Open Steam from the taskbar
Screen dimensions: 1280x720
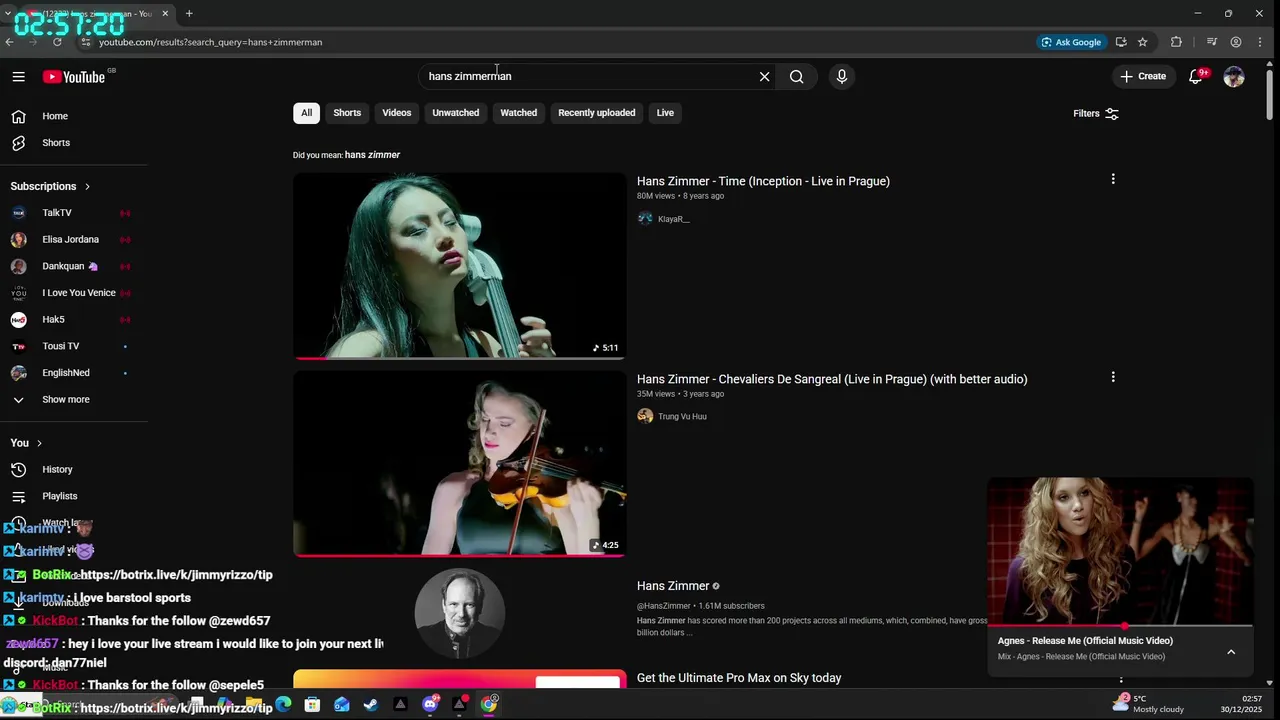[371, 704]
